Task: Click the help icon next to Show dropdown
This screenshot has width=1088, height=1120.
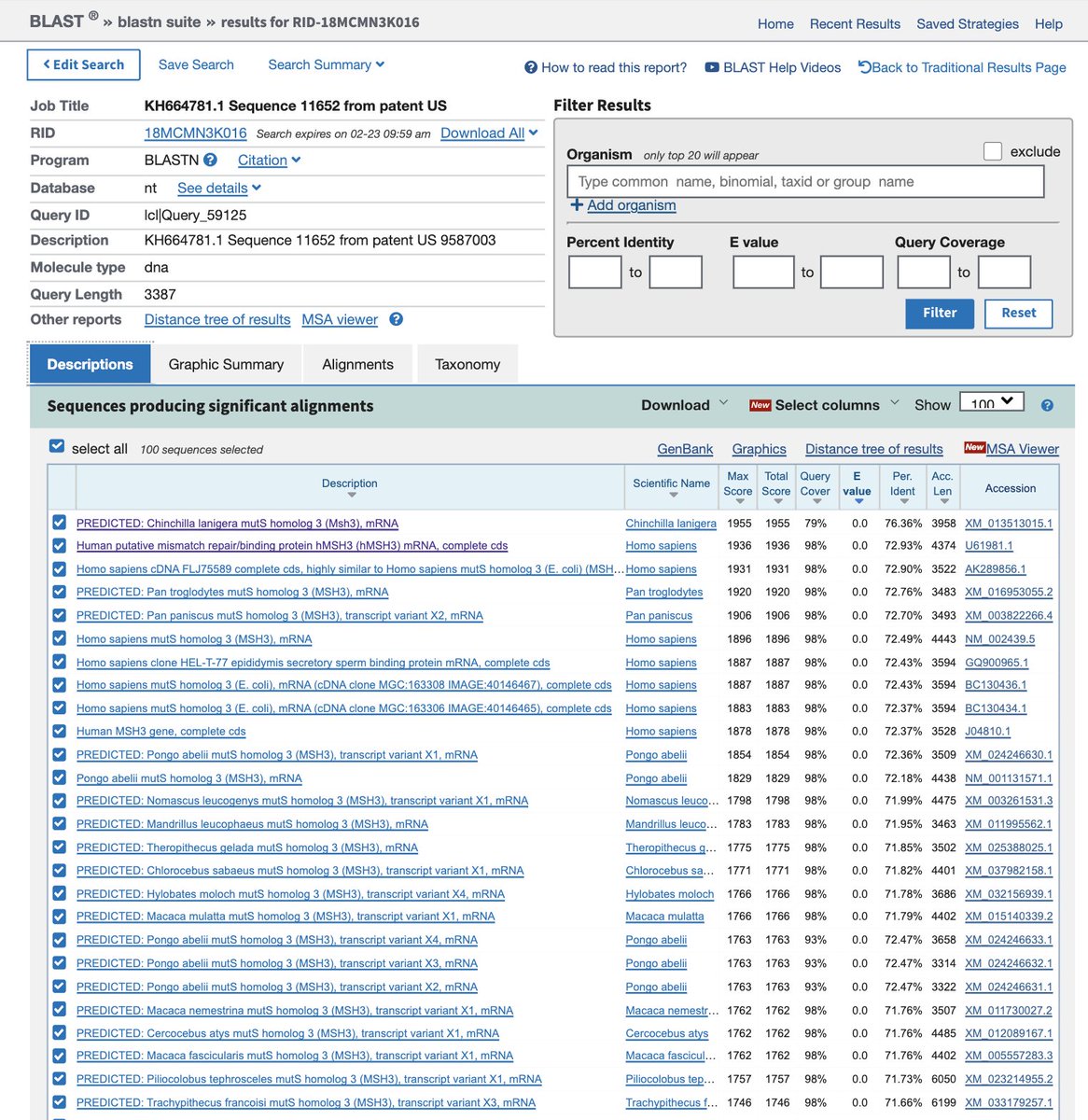Action: tap(1047, 405)
